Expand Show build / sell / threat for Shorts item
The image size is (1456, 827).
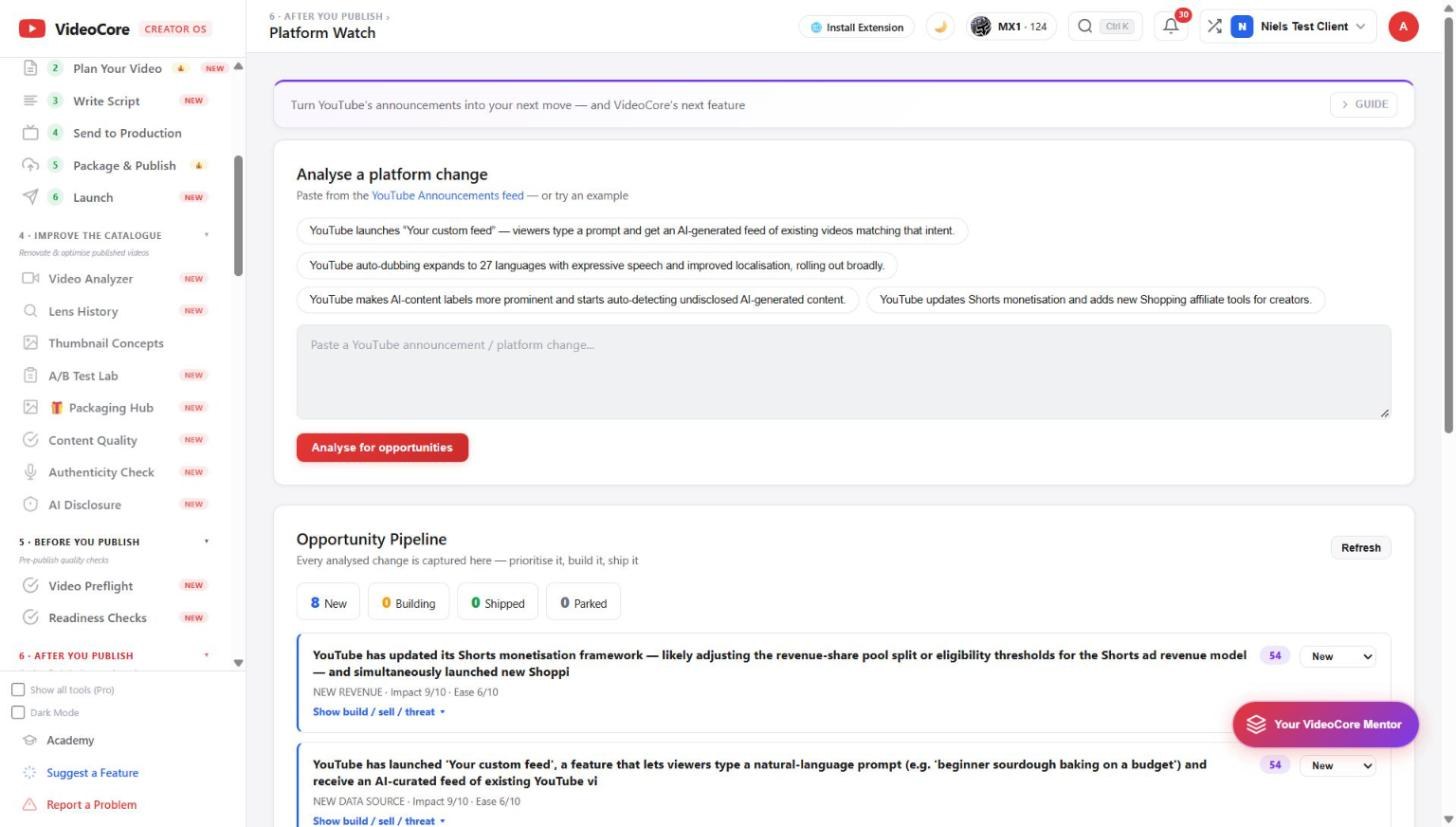coord(379,712)
